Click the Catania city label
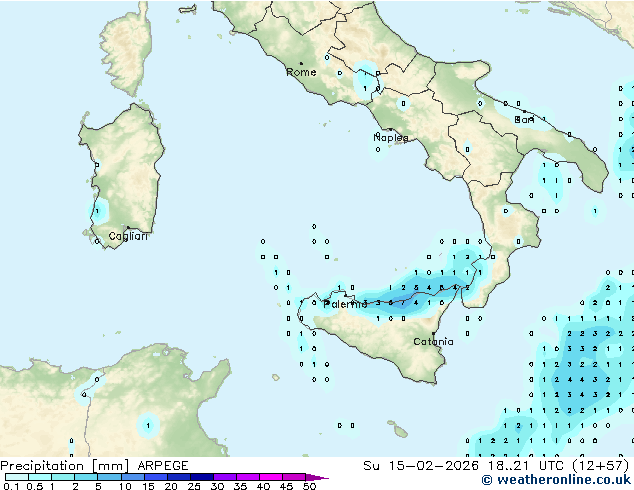Image resolution: width=634 pixels, height=490 pixels. [x=433, y=342]
